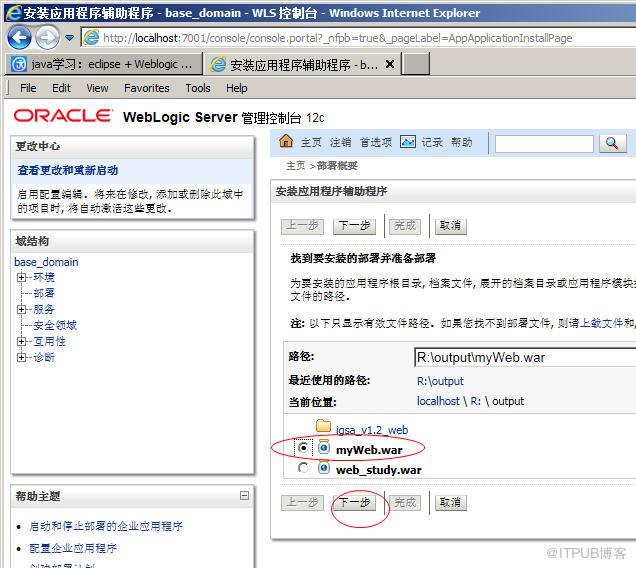The image size is (636, 568).
Task: Click the magnifier search button
Action: (612, 143)
